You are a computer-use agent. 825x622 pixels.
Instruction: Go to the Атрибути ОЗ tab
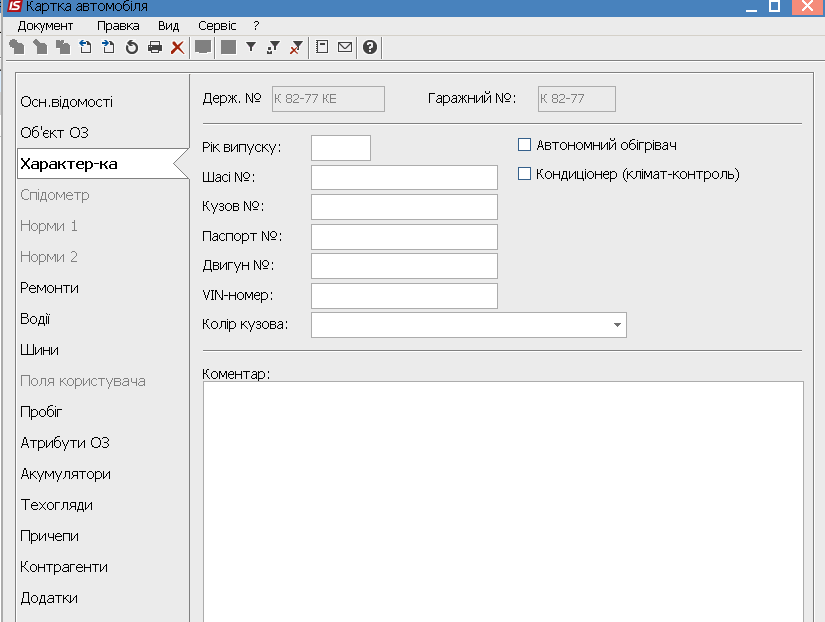tap(103, 443)
